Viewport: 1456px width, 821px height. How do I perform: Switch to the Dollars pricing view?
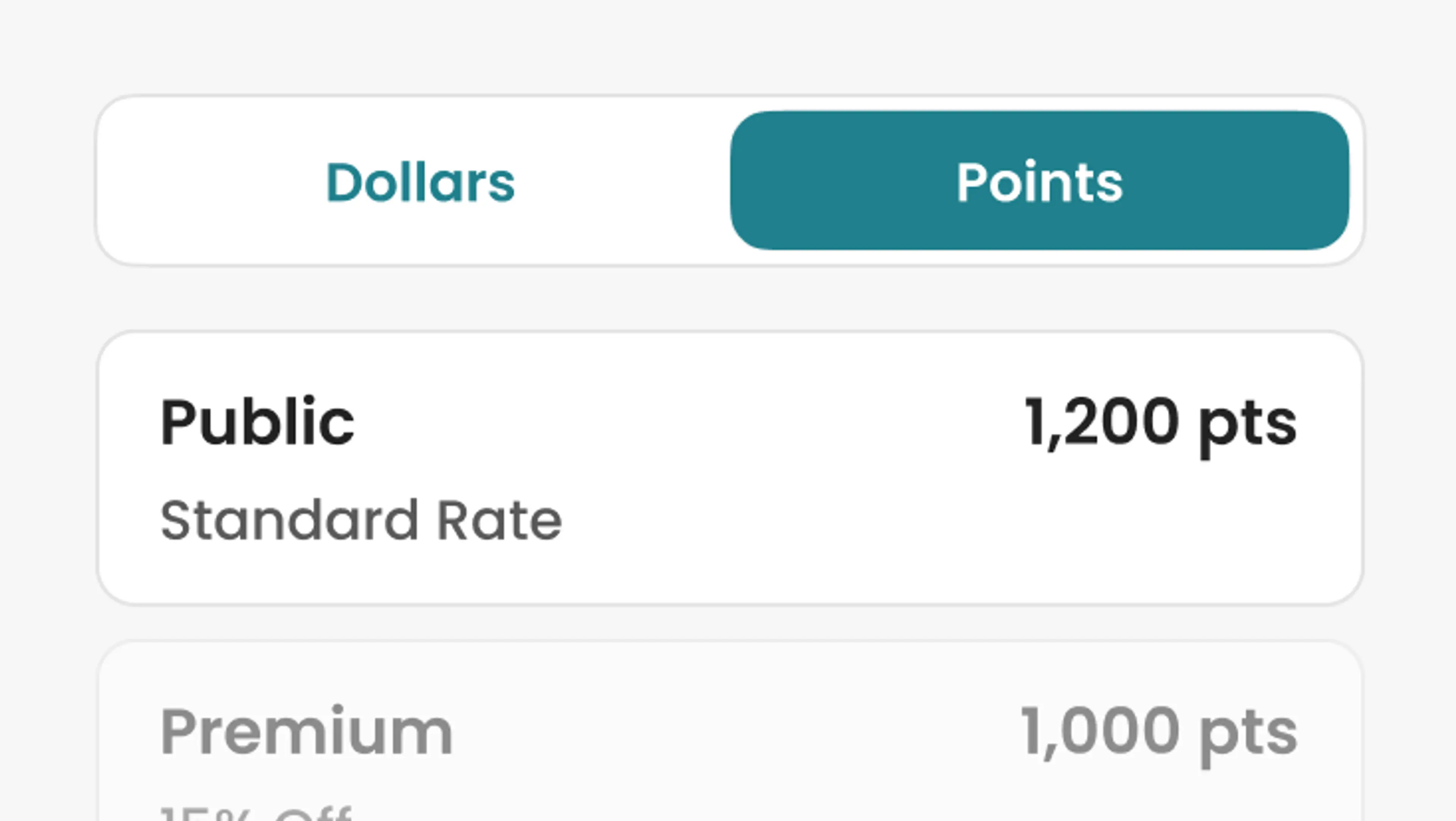(x=419, y=182)
